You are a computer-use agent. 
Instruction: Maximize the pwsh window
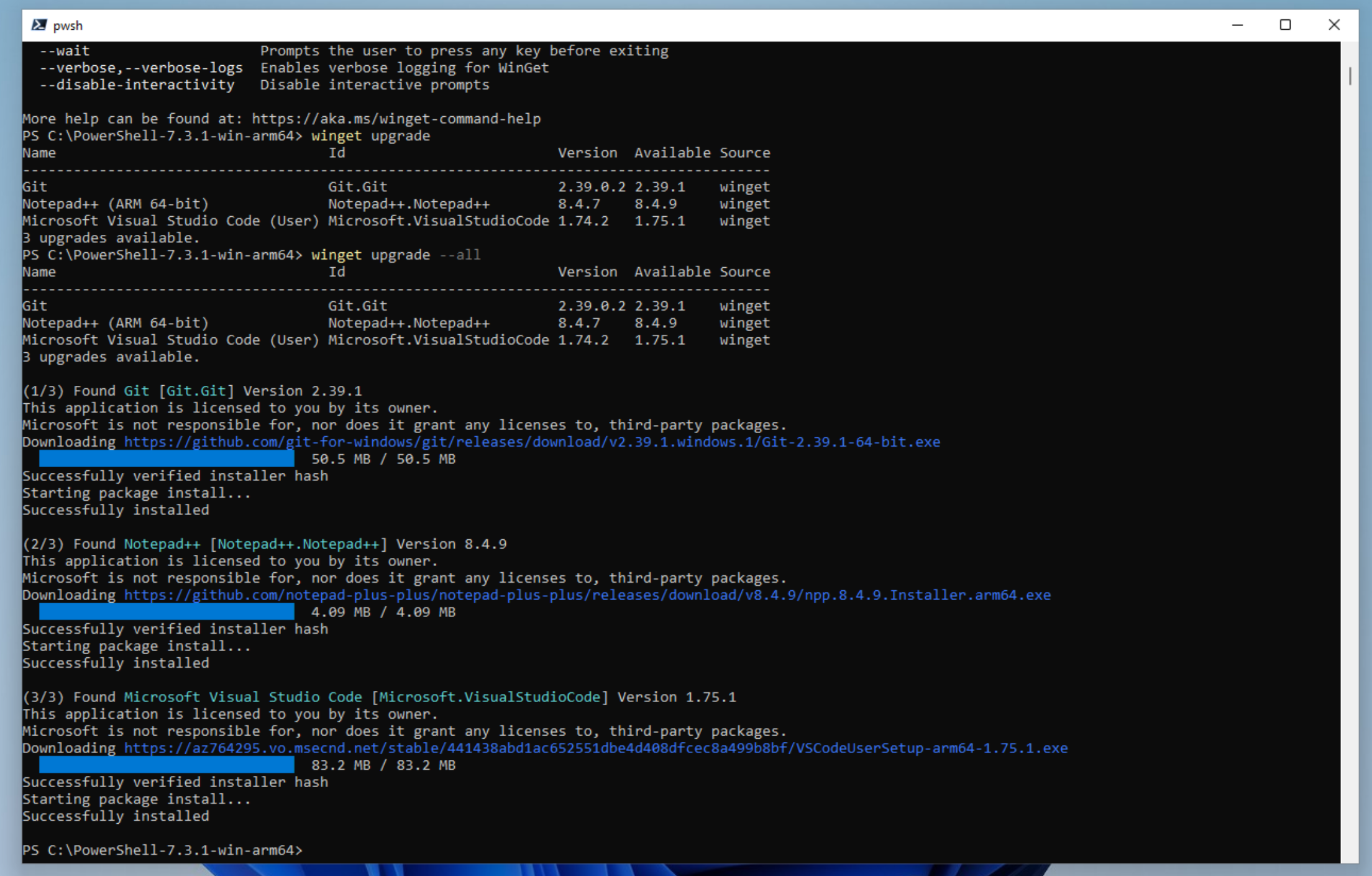click(x=1285, y=25)
